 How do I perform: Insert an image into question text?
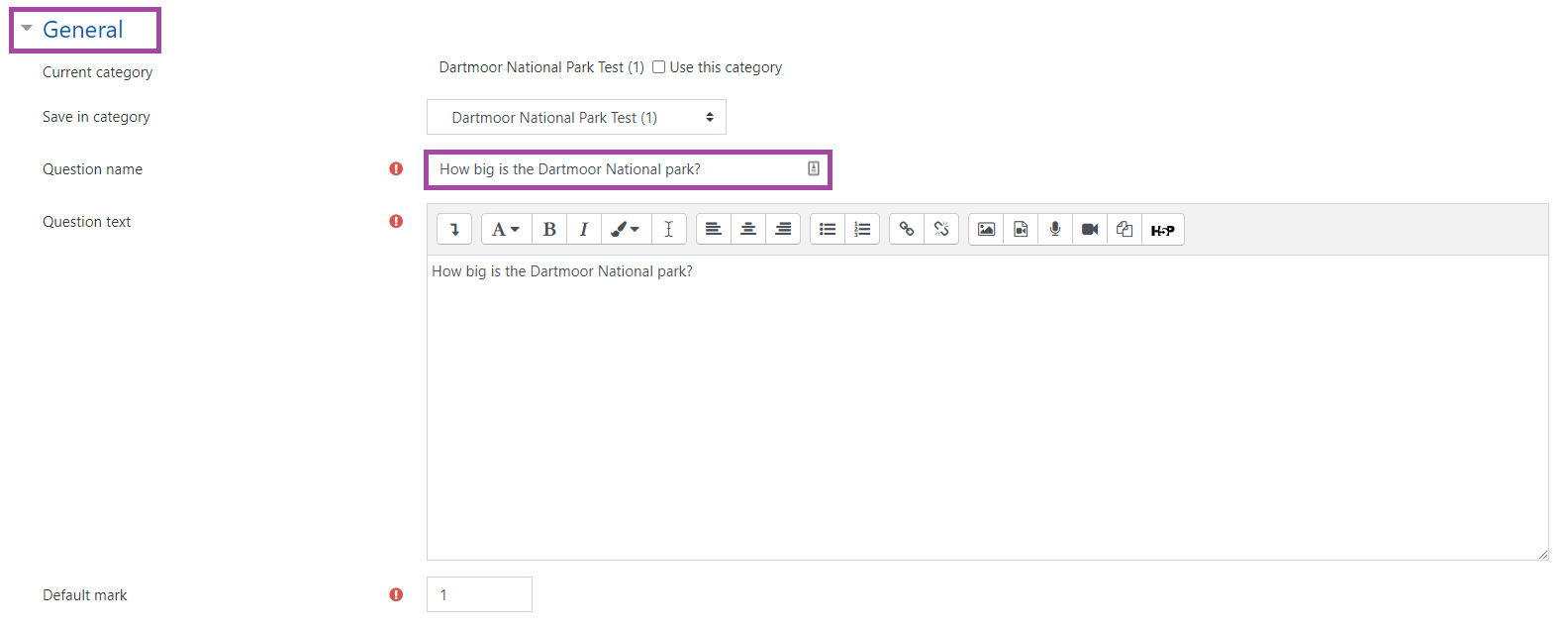(986, 230)
